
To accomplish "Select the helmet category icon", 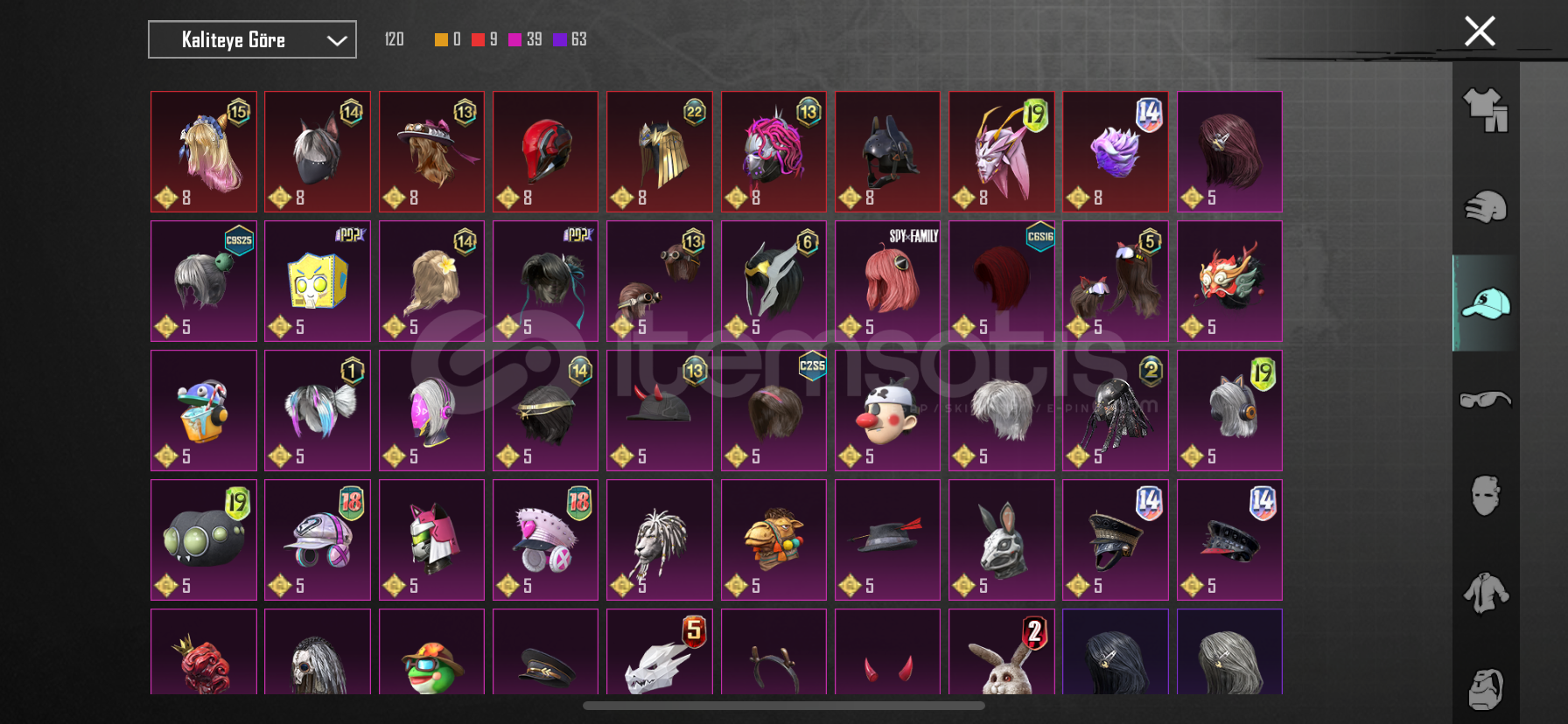I will (1486, 207).
